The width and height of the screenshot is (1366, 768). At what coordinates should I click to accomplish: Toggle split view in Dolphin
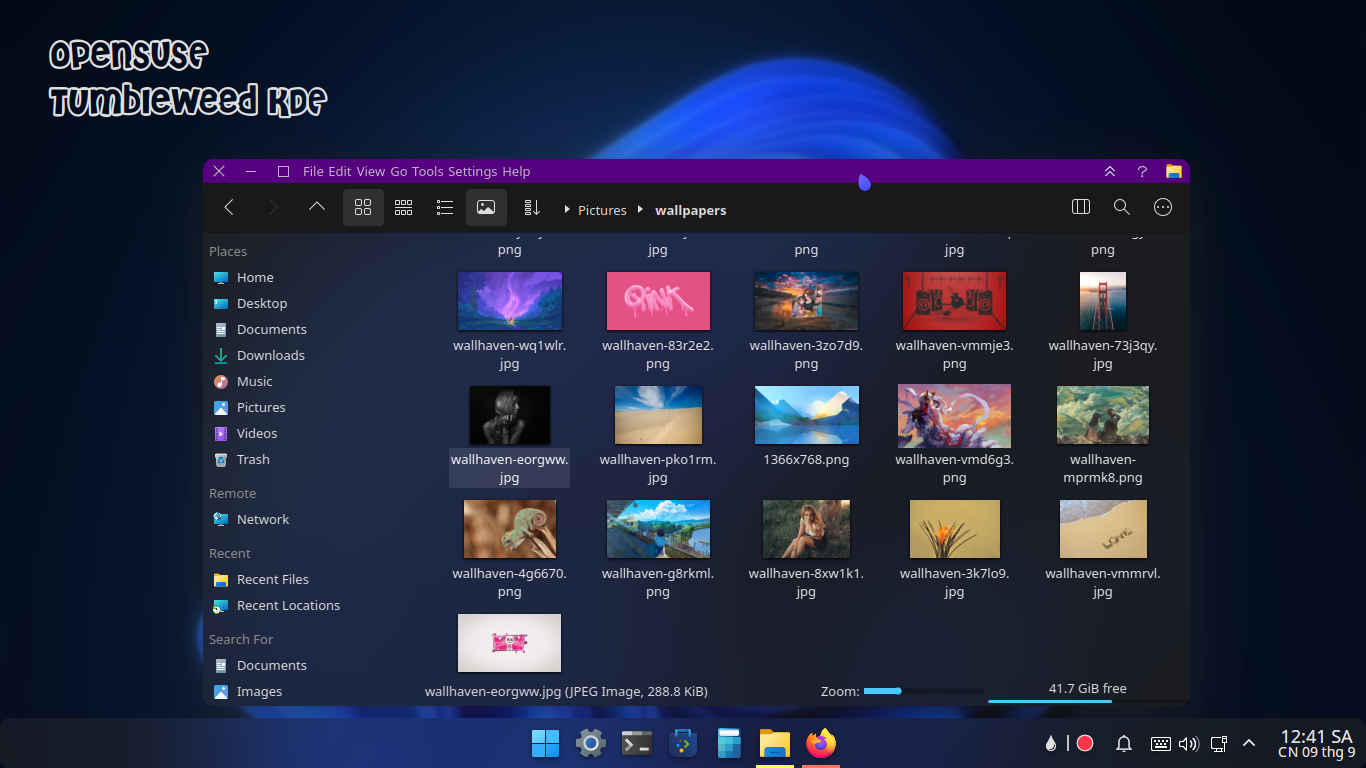click(x=1081, y=207)
